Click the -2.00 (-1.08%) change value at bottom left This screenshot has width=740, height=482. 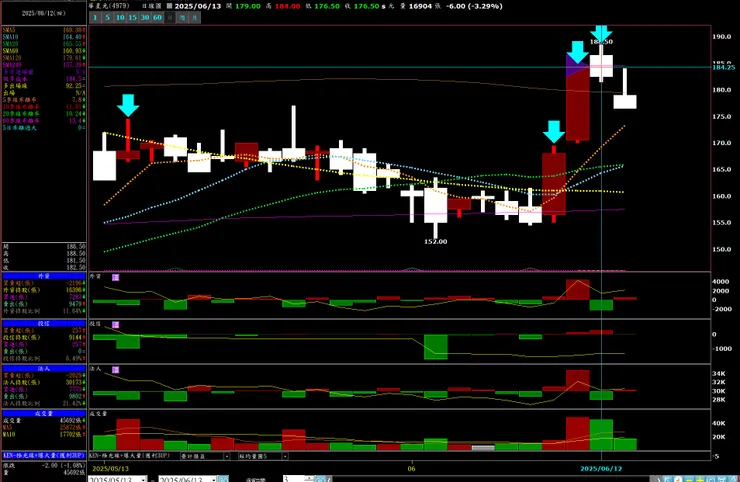click(62, 465)
